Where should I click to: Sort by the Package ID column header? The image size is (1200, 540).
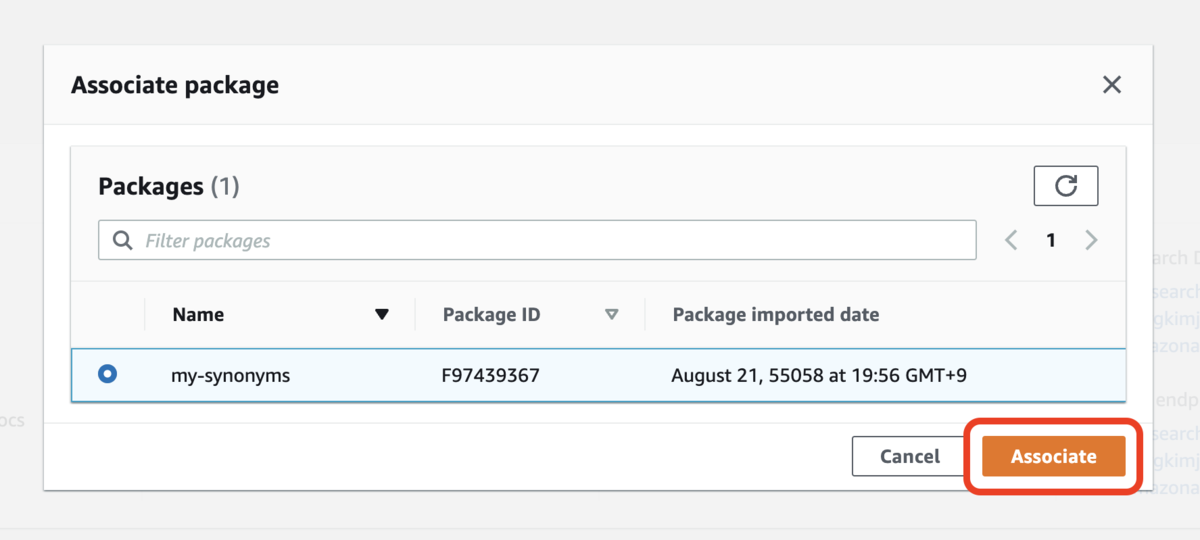pyautogui.click(x=491, y=315)
